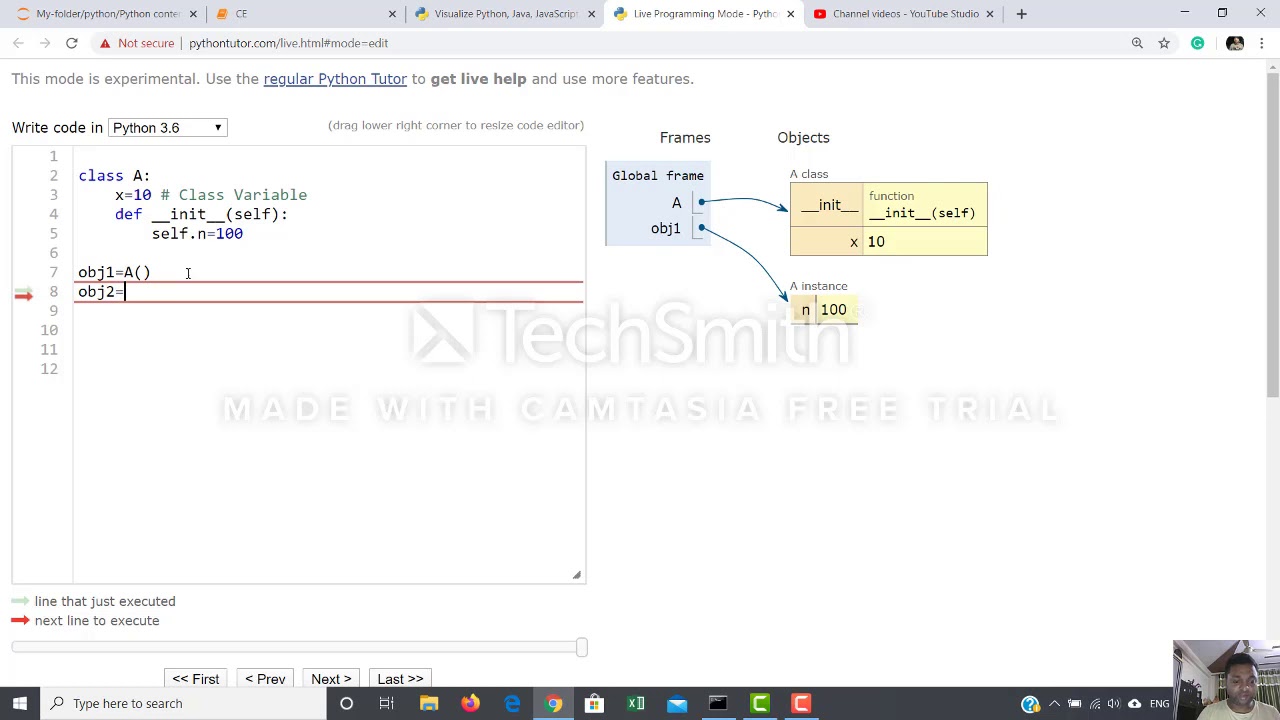Click instance attribute n value 100
1280x720 pixels.
tap(833, 310)
